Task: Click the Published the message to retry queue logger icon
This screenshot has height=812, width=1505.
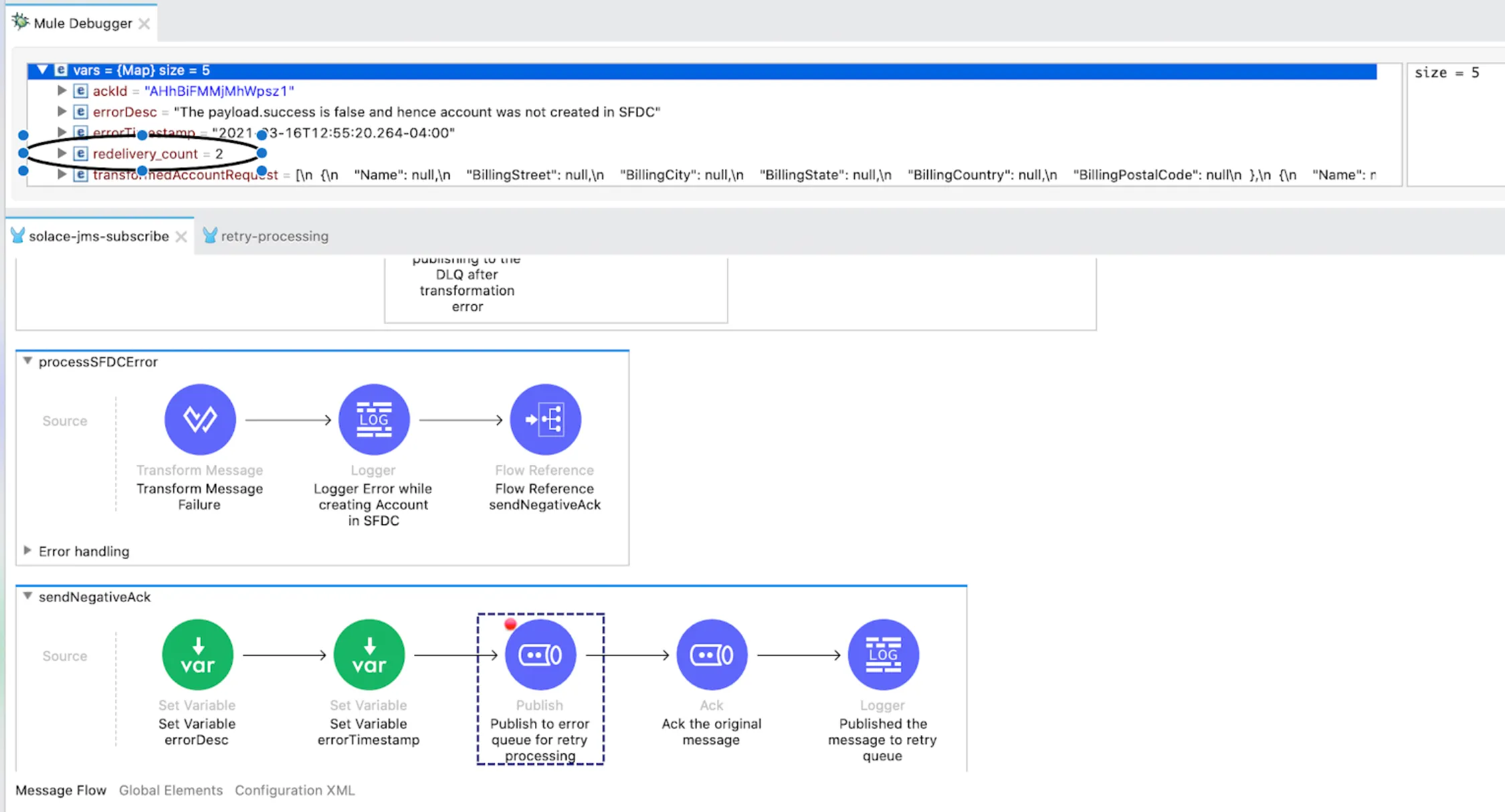Action: tap(883, 655)
